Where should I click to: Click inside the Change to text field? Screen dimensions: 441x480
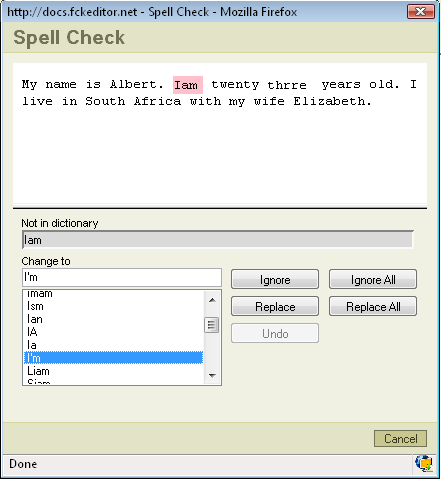pos(122,277)
